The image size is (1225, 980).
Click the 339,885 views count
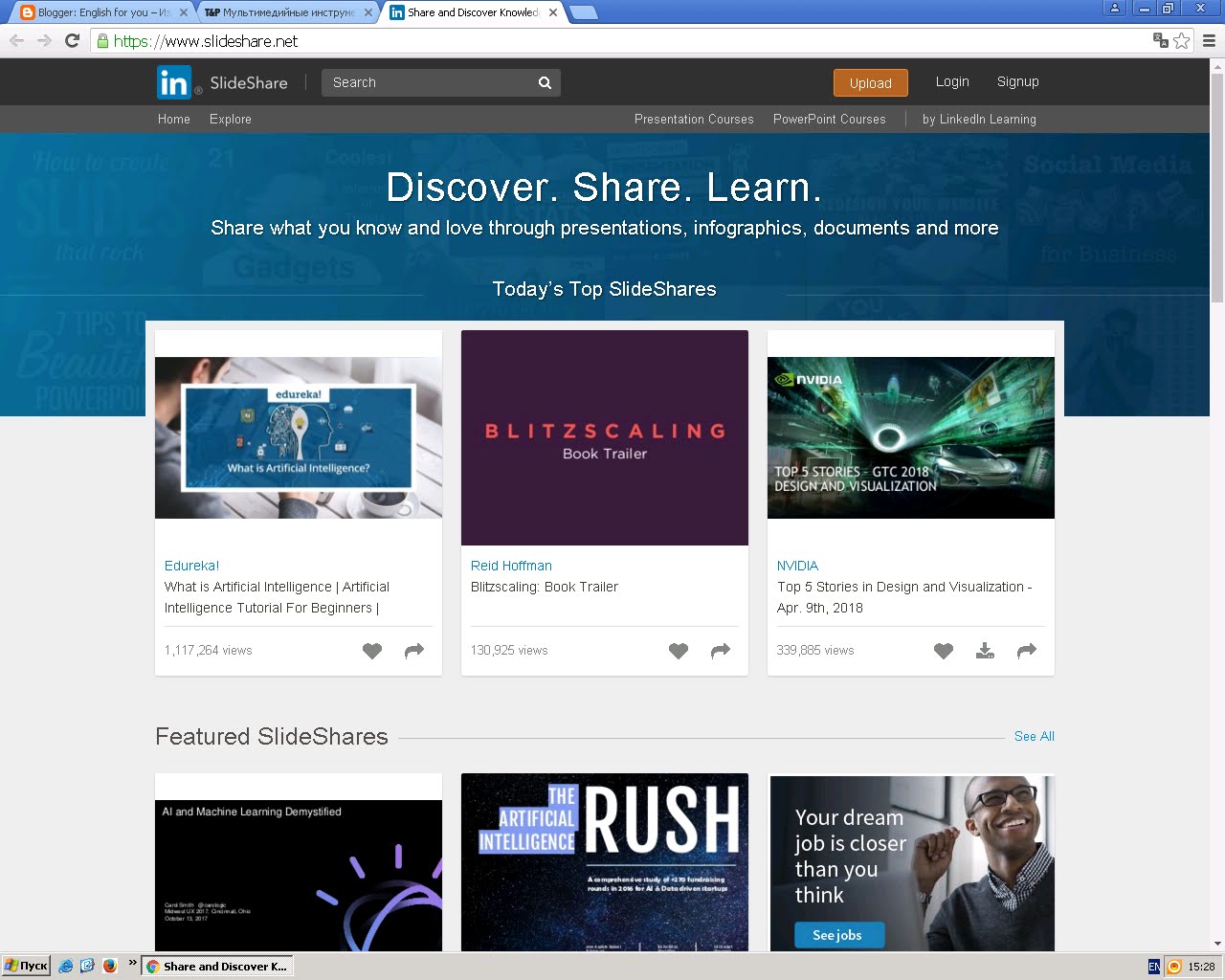pos(815,651)
